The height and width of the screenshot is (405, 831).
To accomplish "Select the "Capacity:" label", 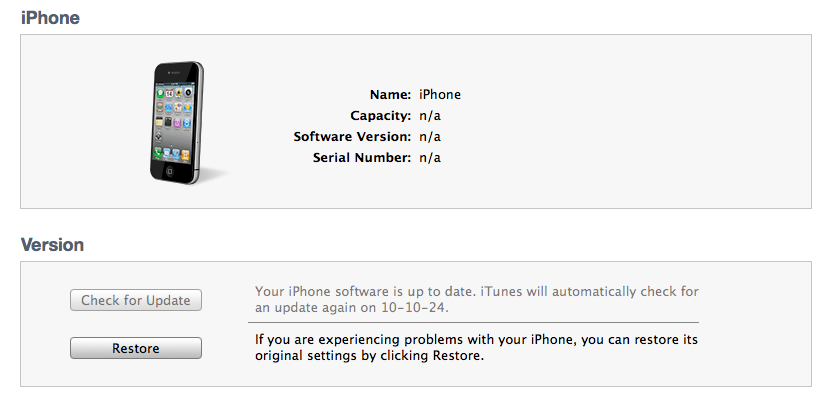I will (381, 116).
